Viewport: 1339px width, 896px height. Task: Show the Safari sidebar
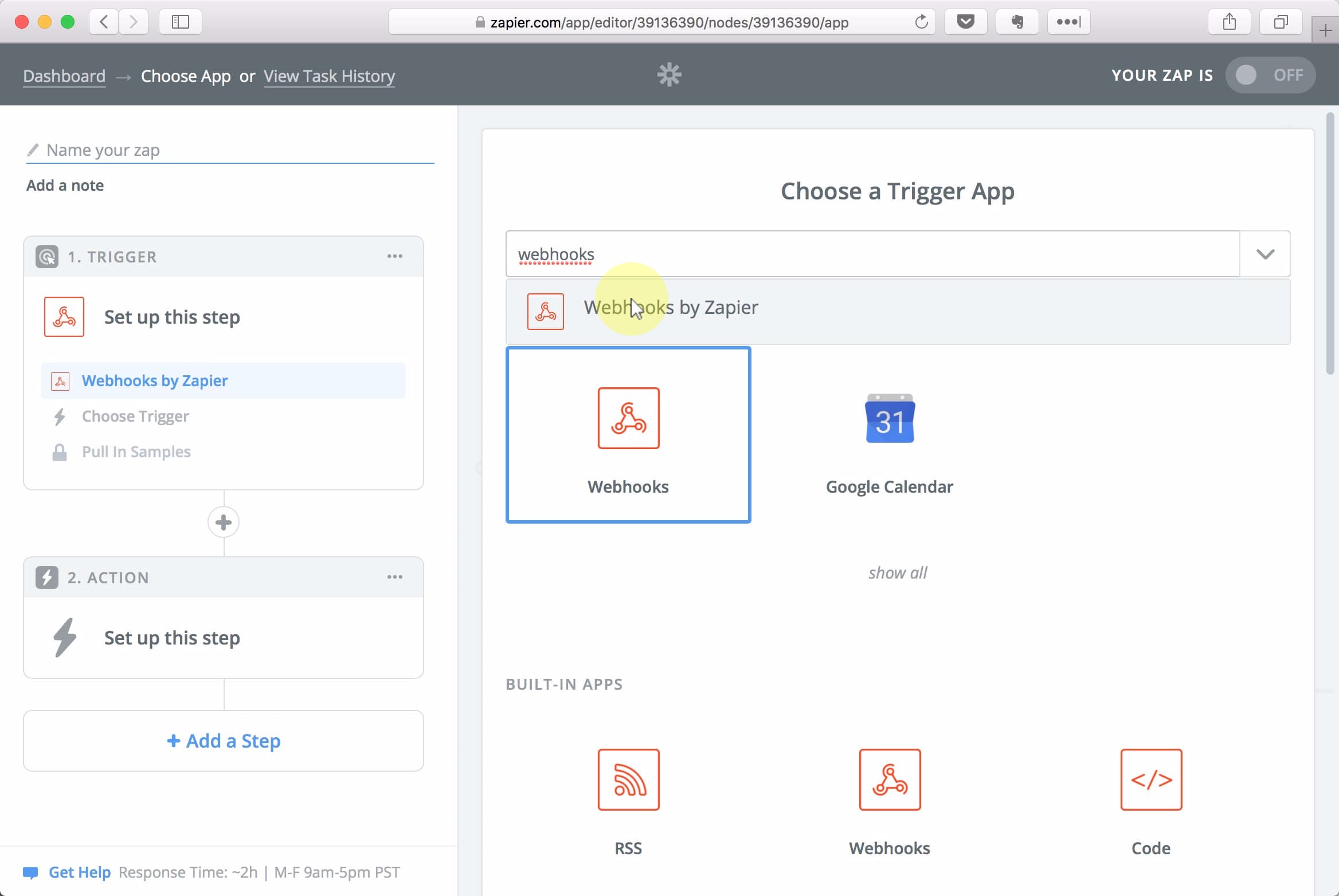(x=180, y=22)
